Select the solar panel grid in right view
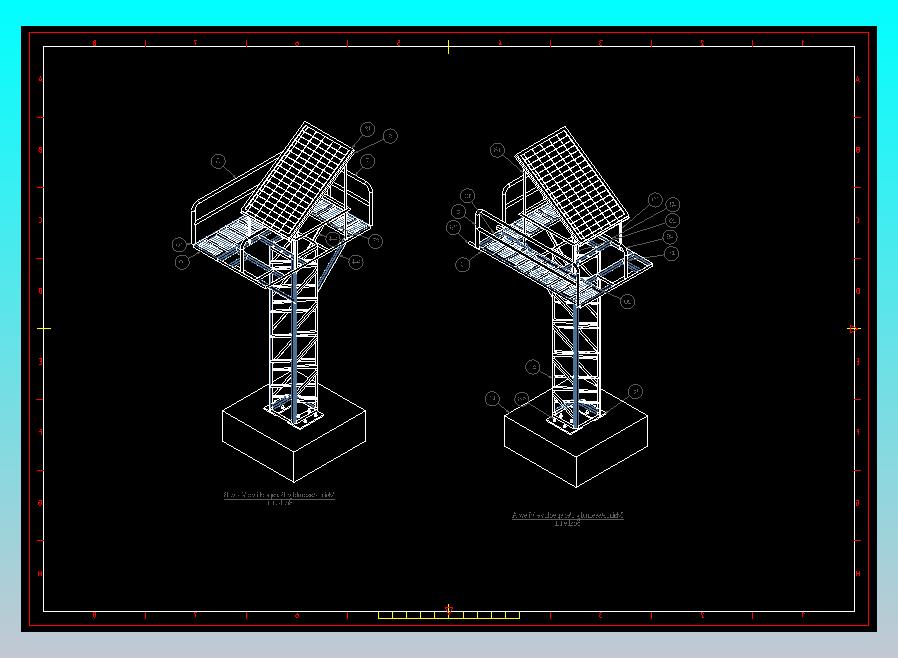898x658 pixels. click(x=572, y=184)
